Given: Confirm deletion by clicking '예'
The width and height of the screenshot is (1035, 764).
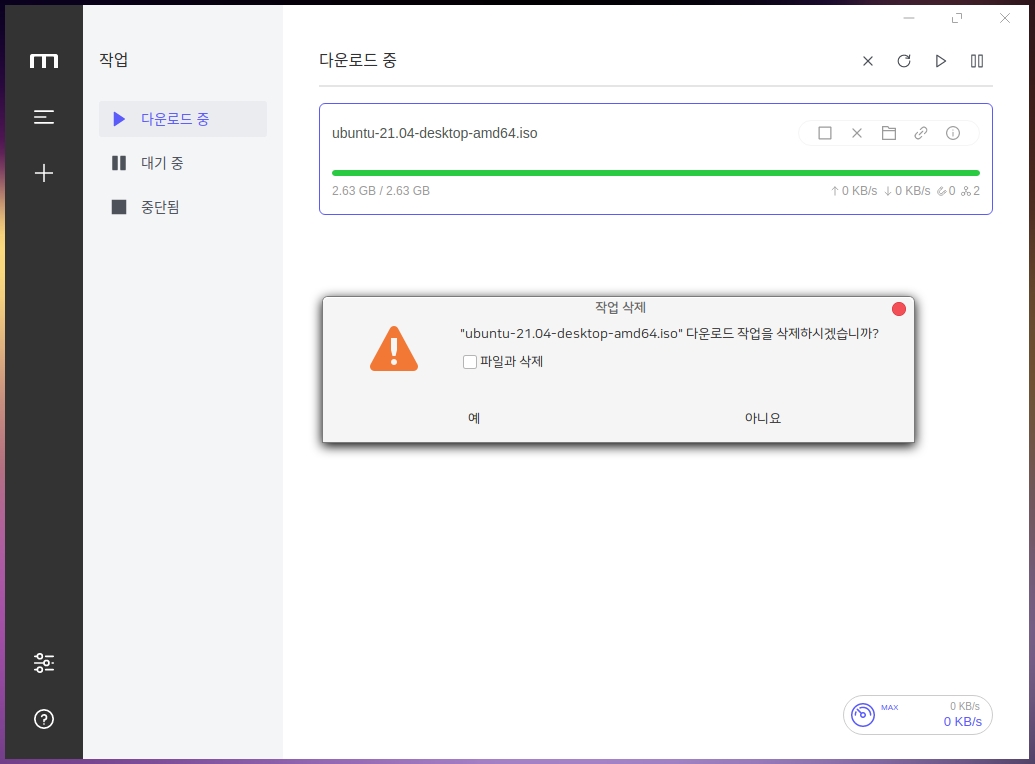Looking at the screenshot, I should [x=474, y=418].
